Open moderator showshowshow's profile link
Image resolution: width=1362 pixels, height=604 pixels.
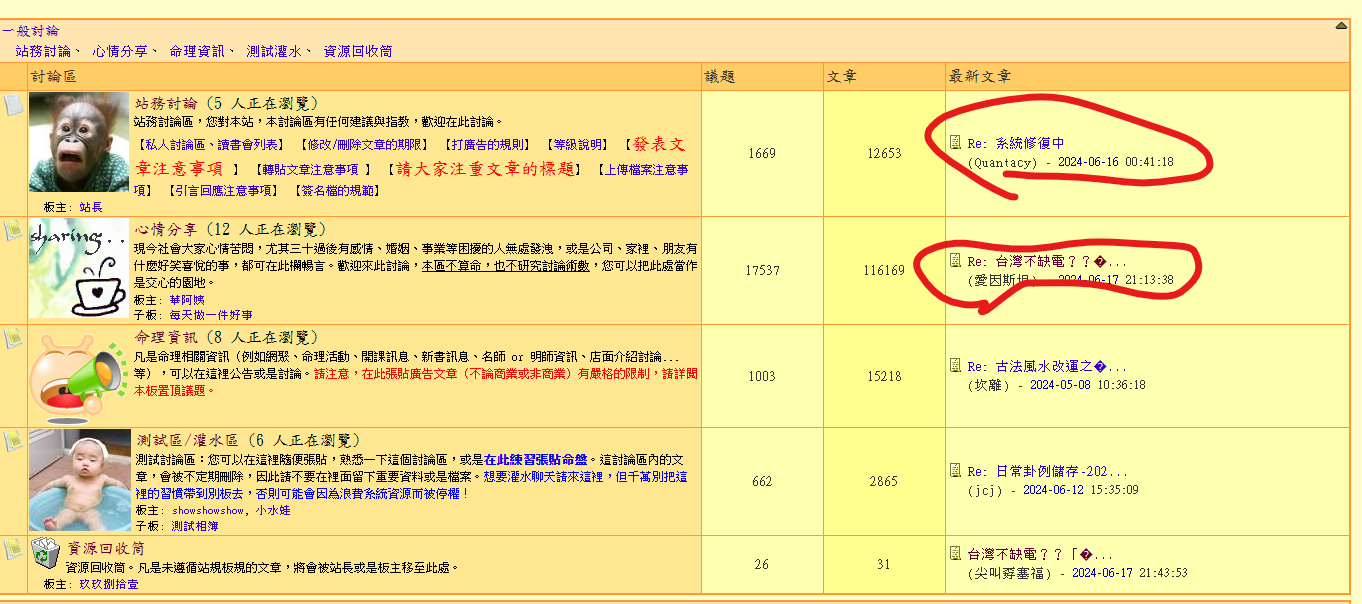pos(208,510)
